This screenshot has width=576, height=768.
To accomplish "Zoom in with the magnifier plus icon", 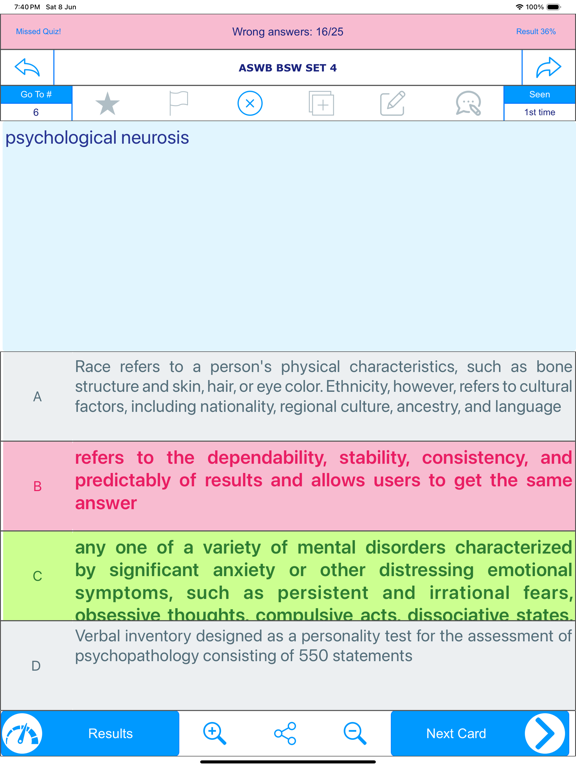I will click(215, 733).
